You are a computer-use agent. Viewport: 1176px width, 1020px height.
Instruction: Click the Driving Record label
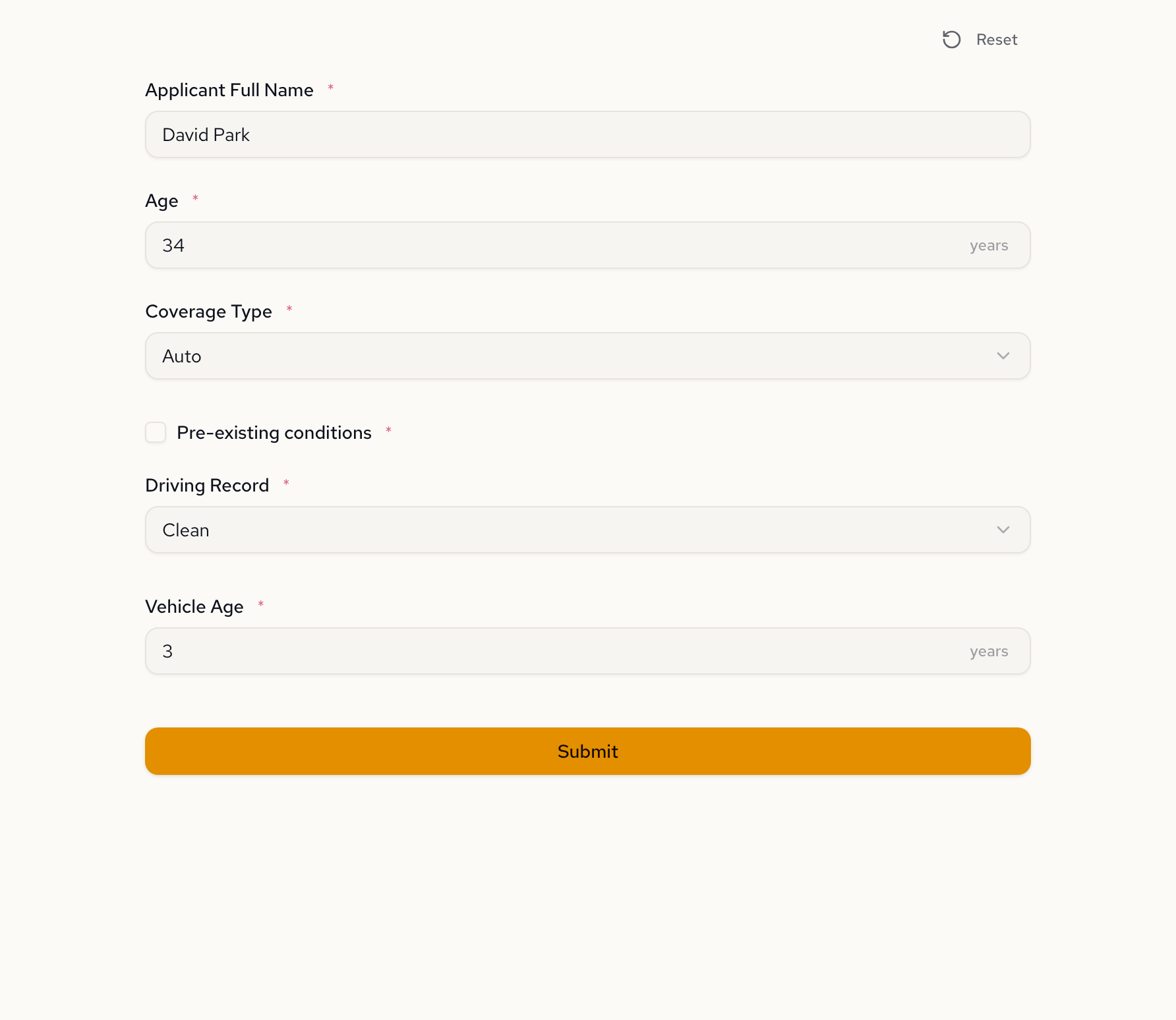[207, 485]
